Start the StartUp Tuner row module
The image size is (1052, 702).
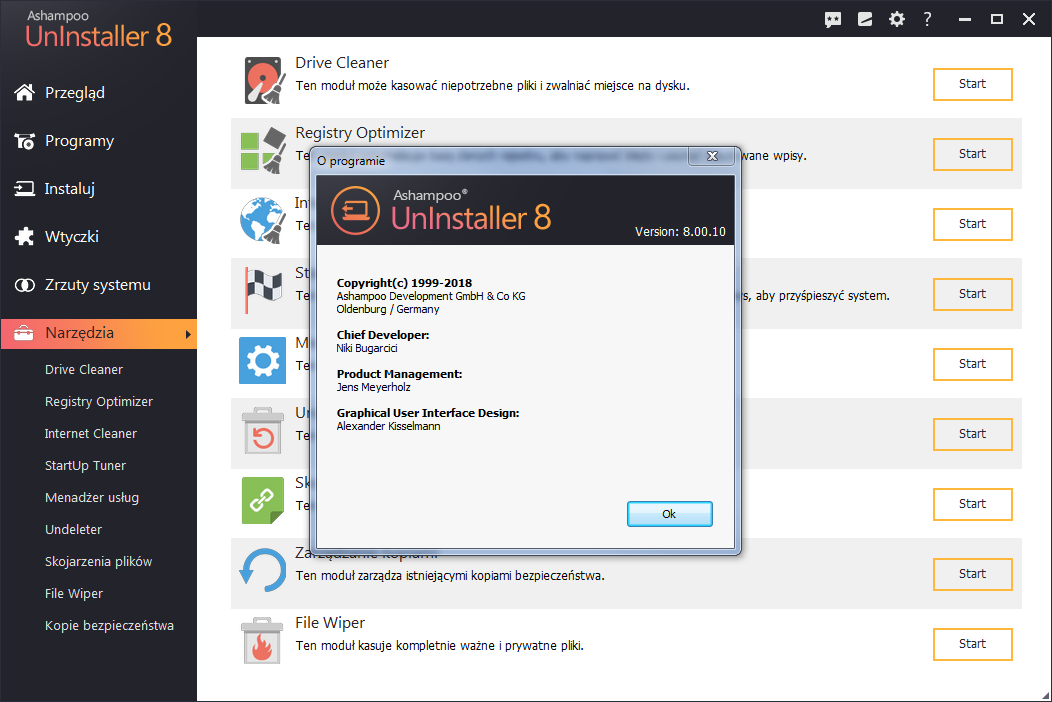tap(972, 293)
